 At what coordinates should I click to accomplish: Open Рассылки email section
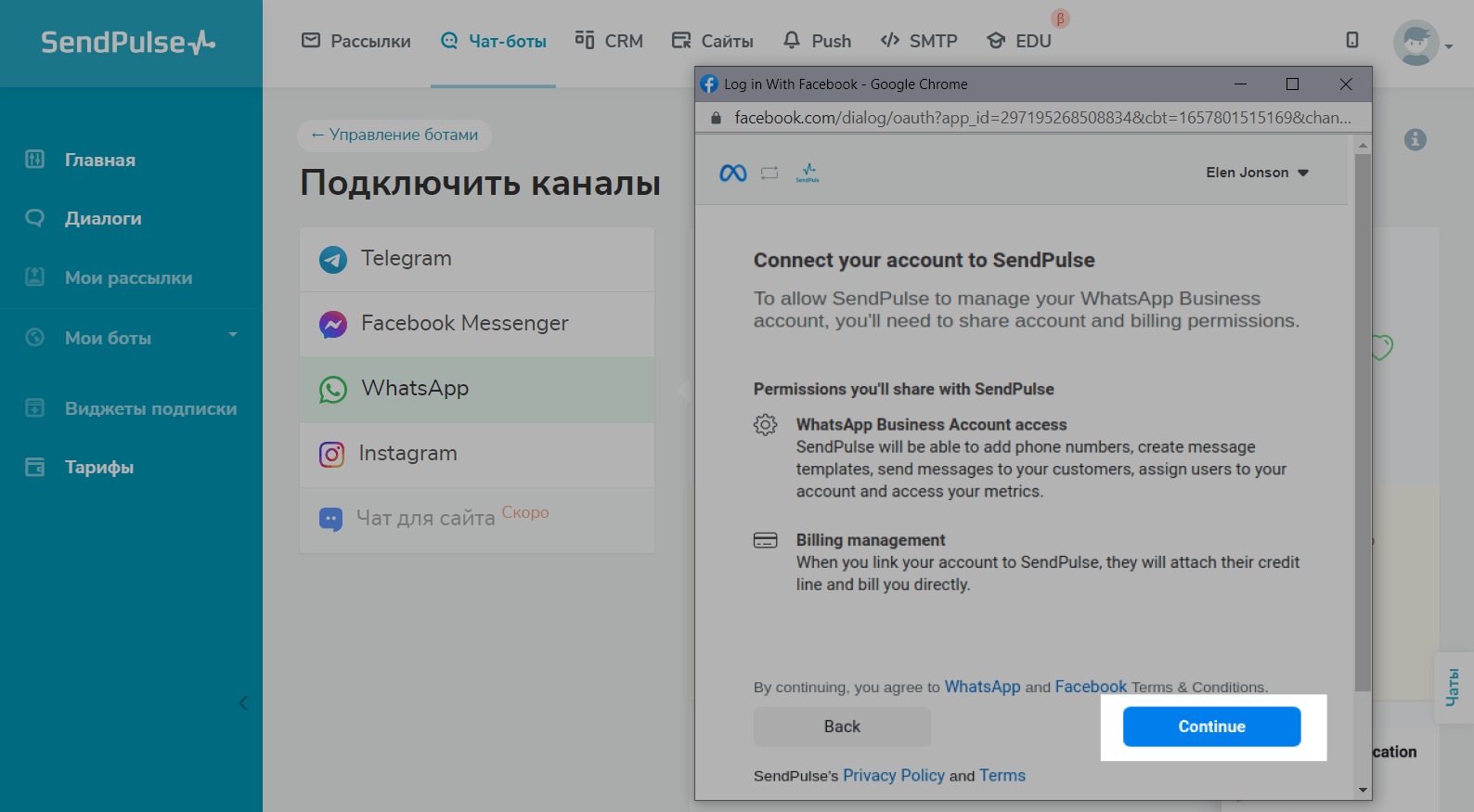pos(356,41)
